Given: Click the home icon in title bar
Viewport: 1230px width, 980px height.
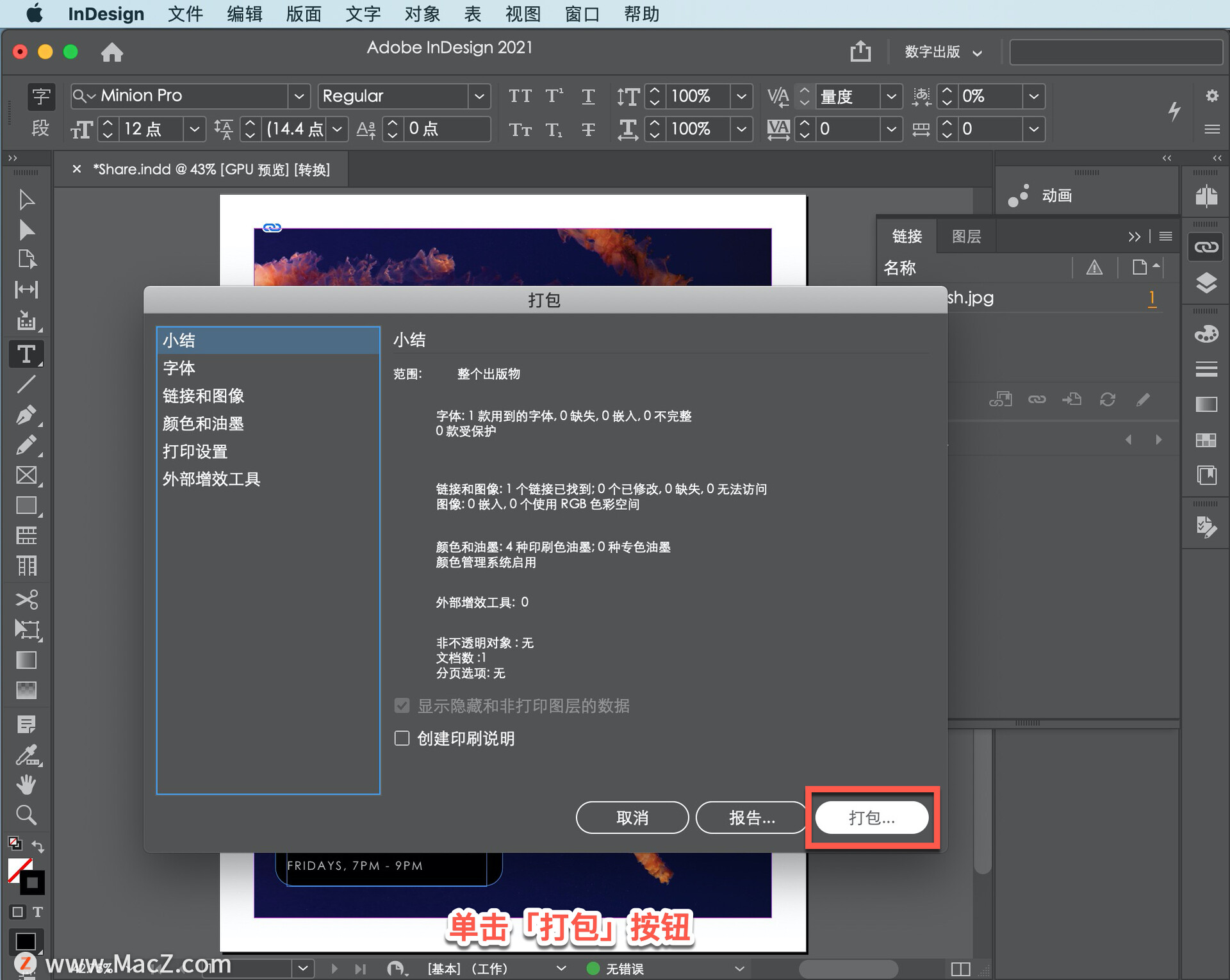Looking at the screenshot, I should (112, 52).
